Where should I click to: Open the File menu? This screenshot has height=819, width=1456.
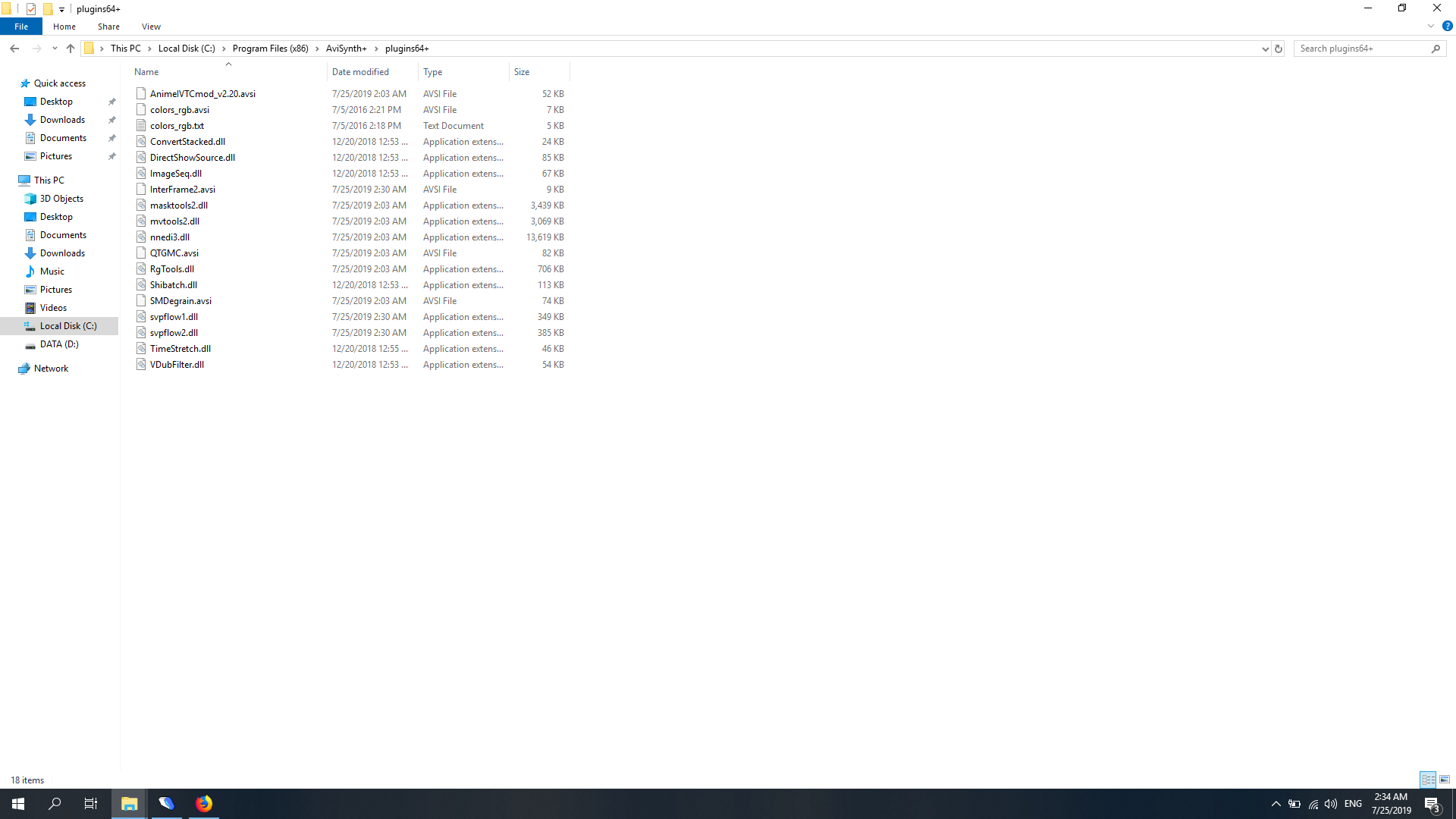21,27
